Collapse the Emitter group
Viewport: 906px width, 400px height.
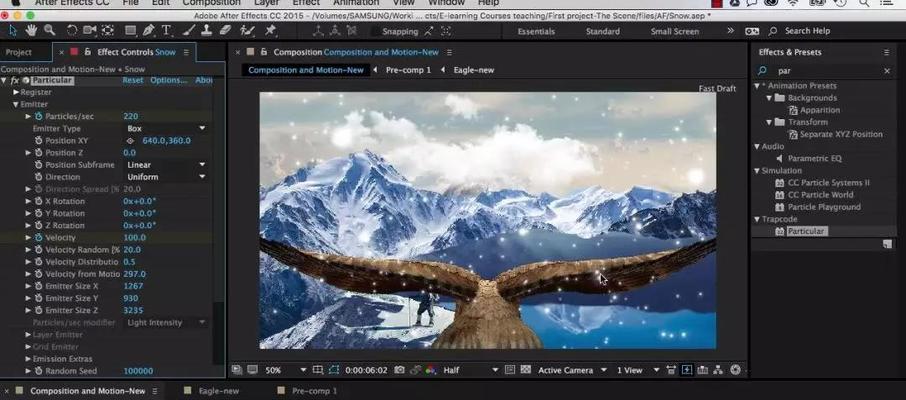(x=16, y=105)
